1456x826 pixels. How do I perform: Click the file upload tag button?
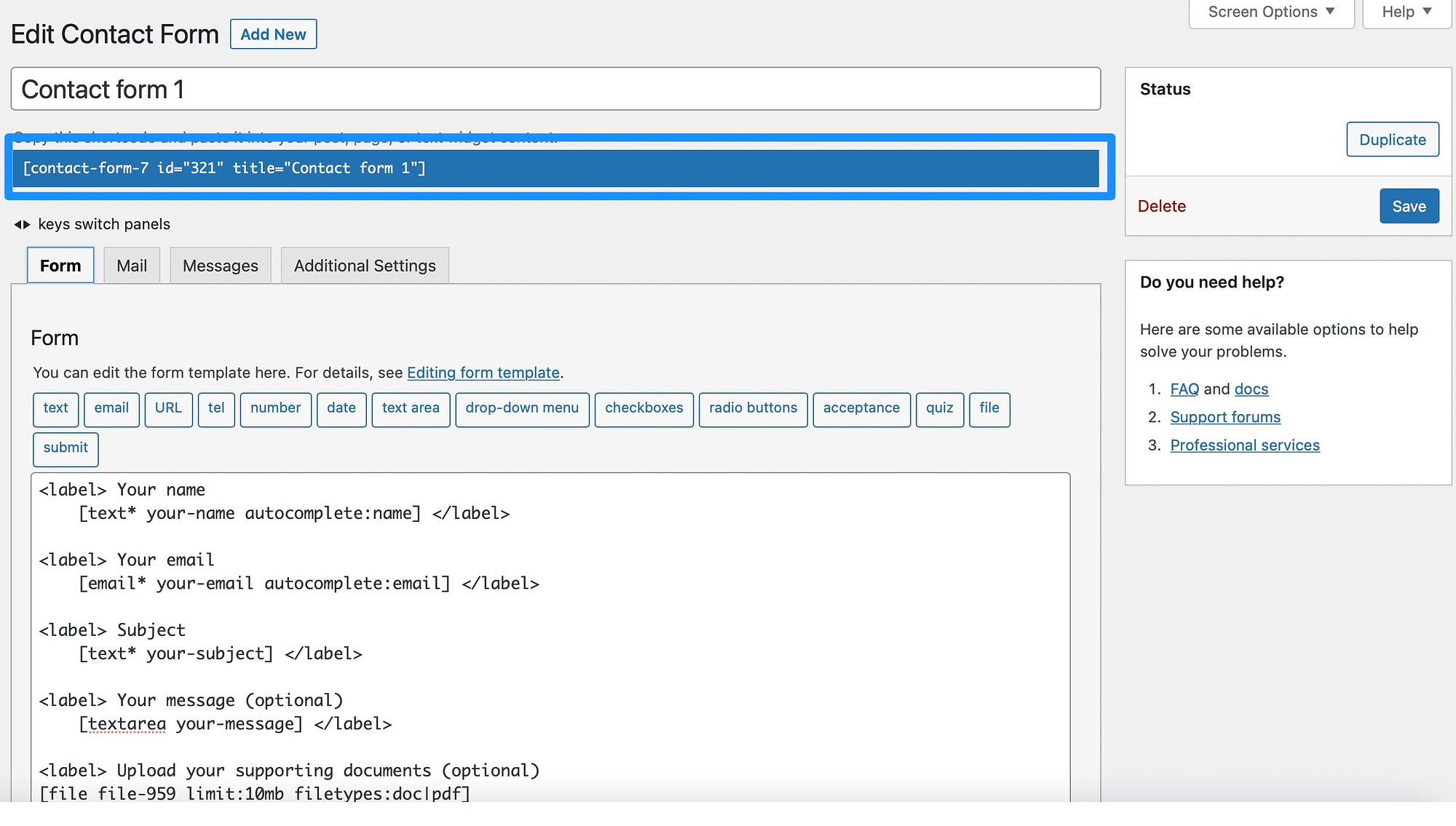pyautogui.click(x=989, y=407)
